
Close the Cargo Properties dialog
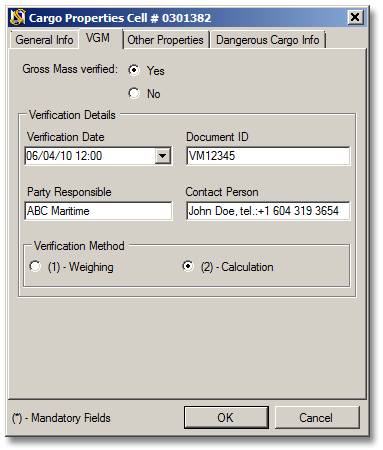[x=355, y=17]
